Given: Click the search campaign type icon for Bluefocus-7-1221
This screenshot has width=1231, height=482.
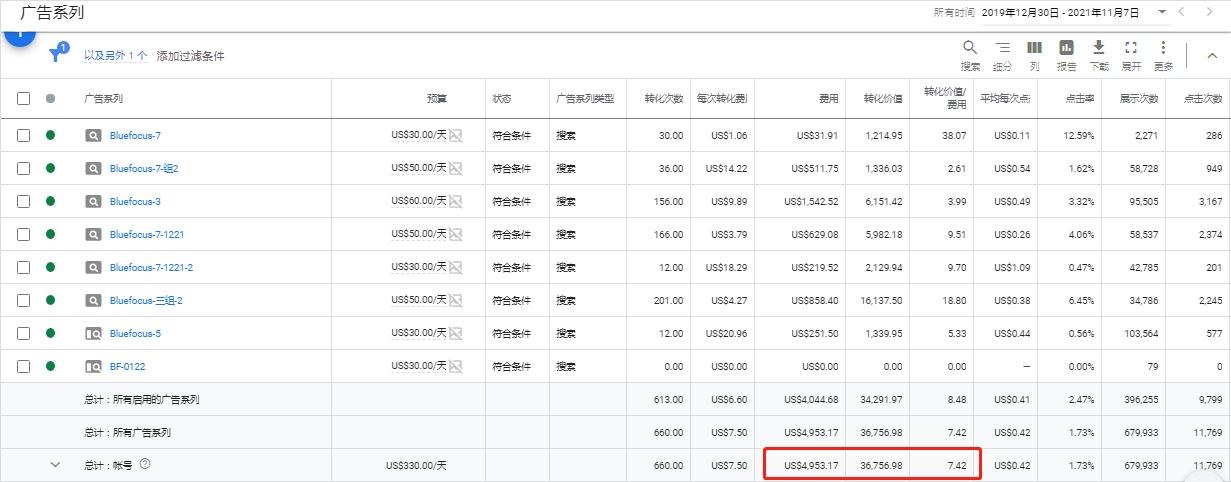Looking at the screenshot, I should [93, 234].
